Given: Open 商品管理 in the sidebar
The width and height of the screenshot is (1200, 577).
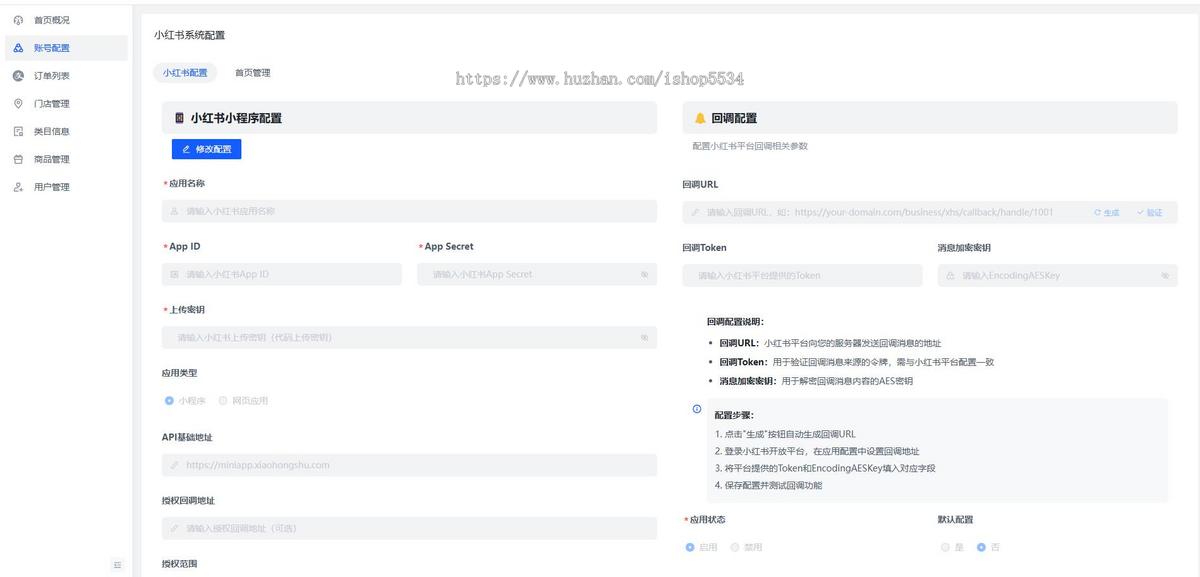Looking at the screenshot, I should [66, 159].
